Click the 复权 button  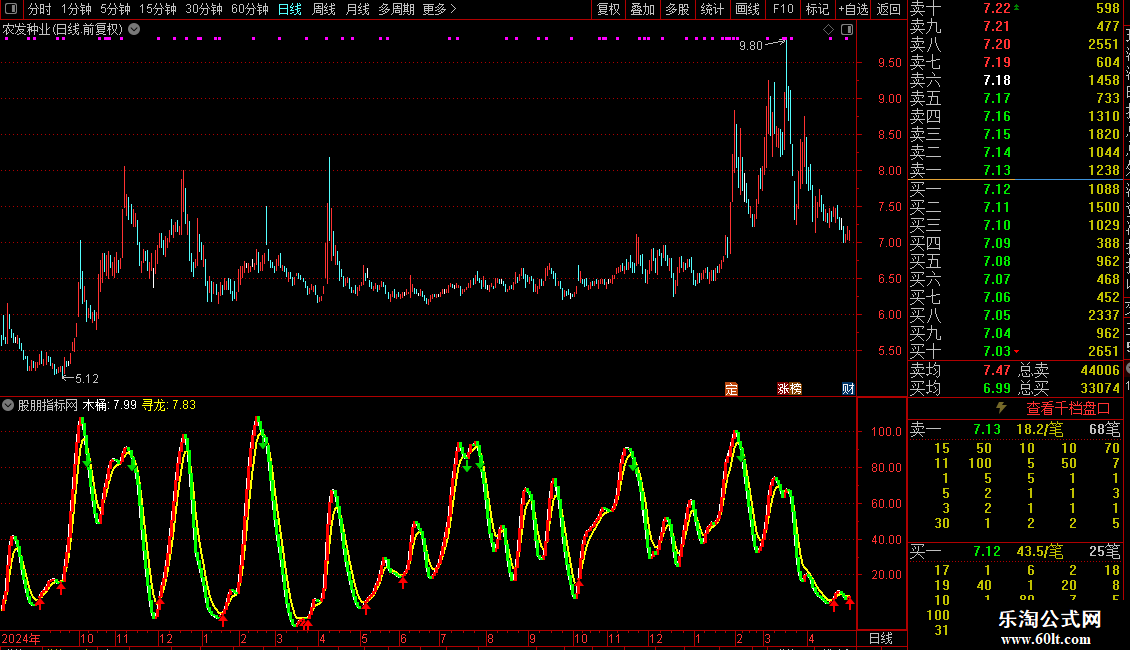coord(608,9)
